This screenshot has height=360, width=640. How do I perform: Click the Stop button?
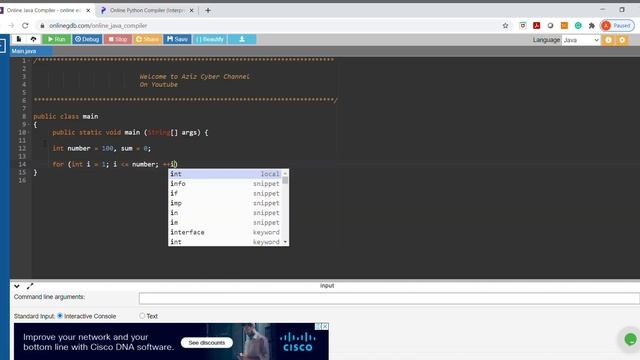coord(118,39)
